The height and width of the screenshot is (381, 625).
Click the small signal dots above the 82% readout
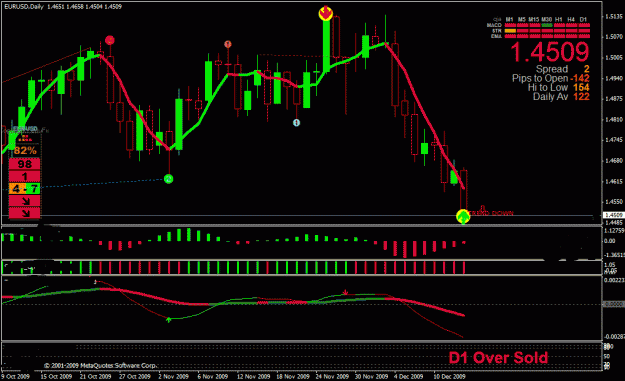(x=25, y=138)
